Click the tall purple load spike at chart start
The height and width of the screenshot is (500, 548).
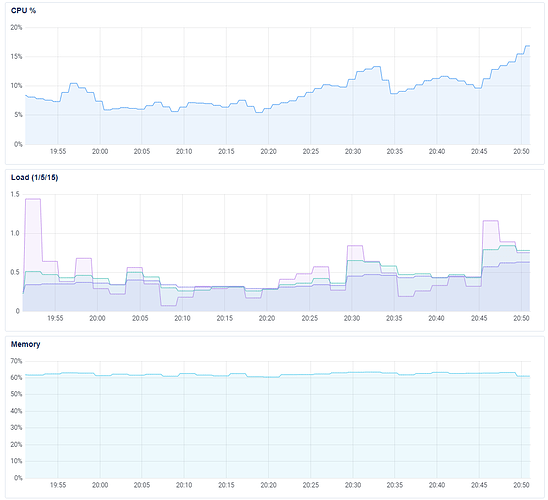coord(33,199)
